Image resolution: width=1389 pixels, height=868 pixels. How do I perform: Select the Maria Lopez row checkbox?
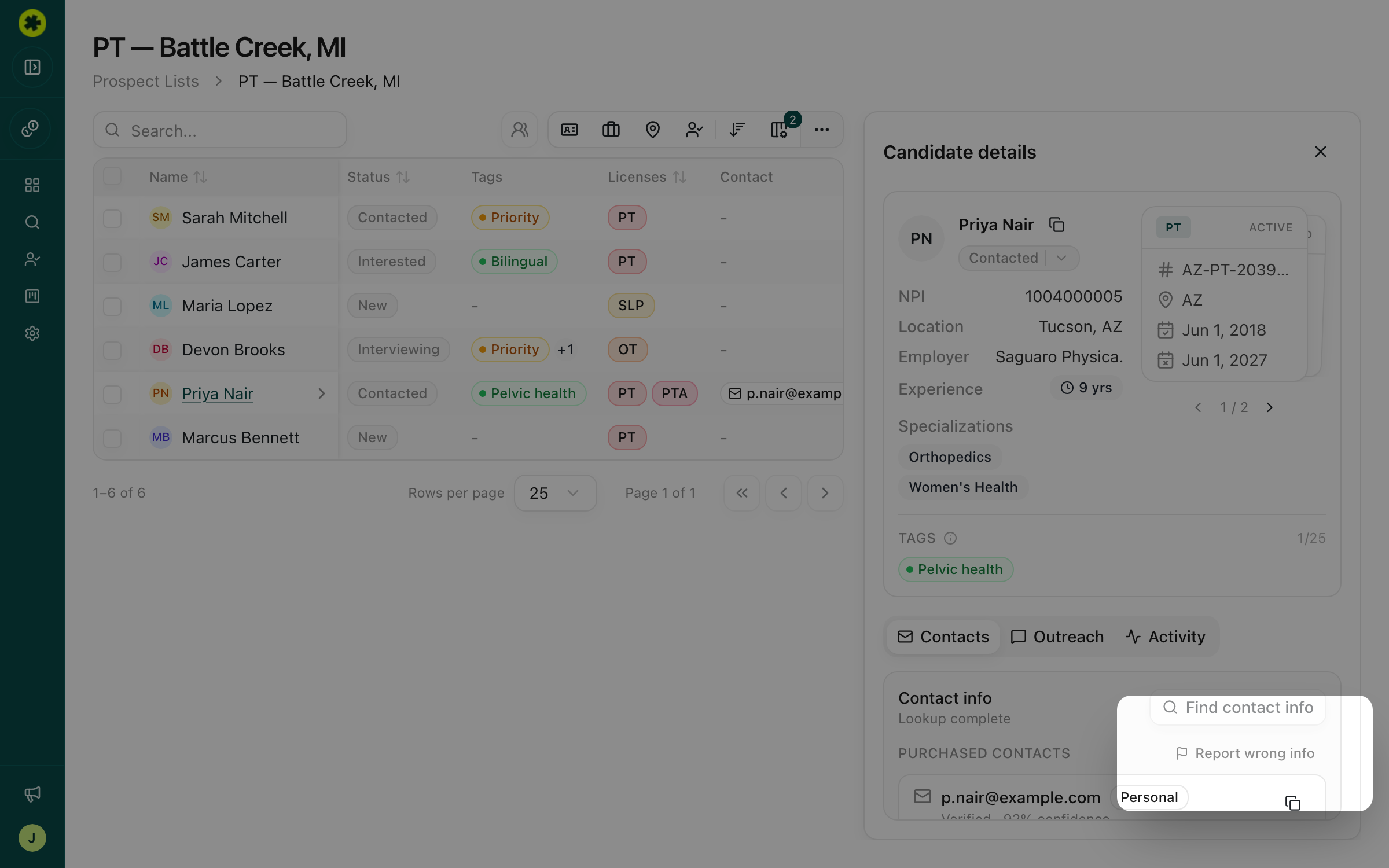point(112,306)
